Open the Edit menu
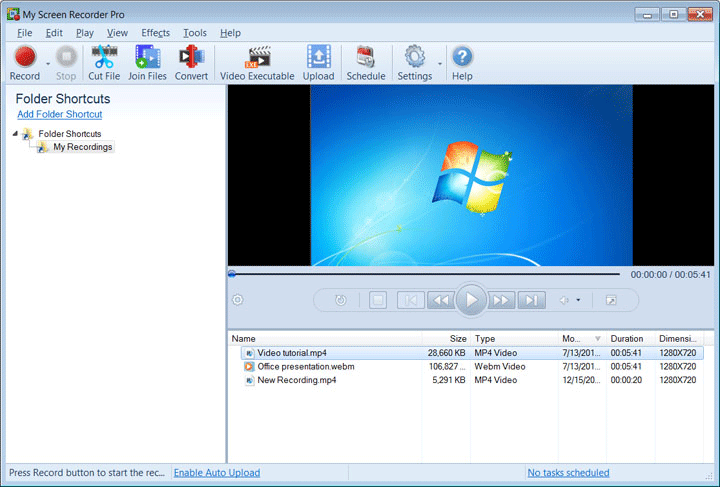This screenshot has height=487, width=720. (x=54, y=33)
